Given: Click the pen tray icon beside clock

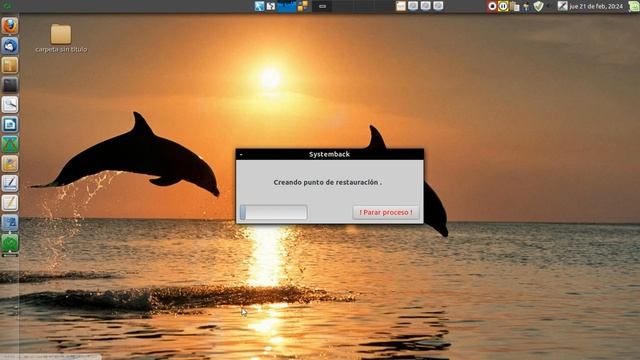Looking at the screenshot, I should click(562, 6).
